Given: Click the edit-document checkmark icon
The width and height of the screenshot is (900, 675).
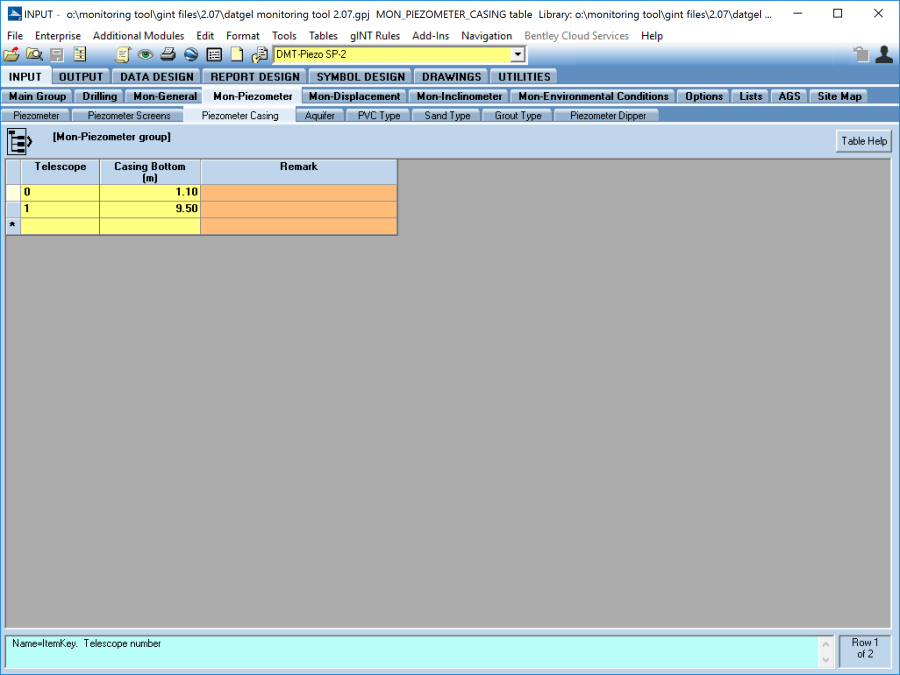Looking at the screenshot, I should [x=258, y=55].
